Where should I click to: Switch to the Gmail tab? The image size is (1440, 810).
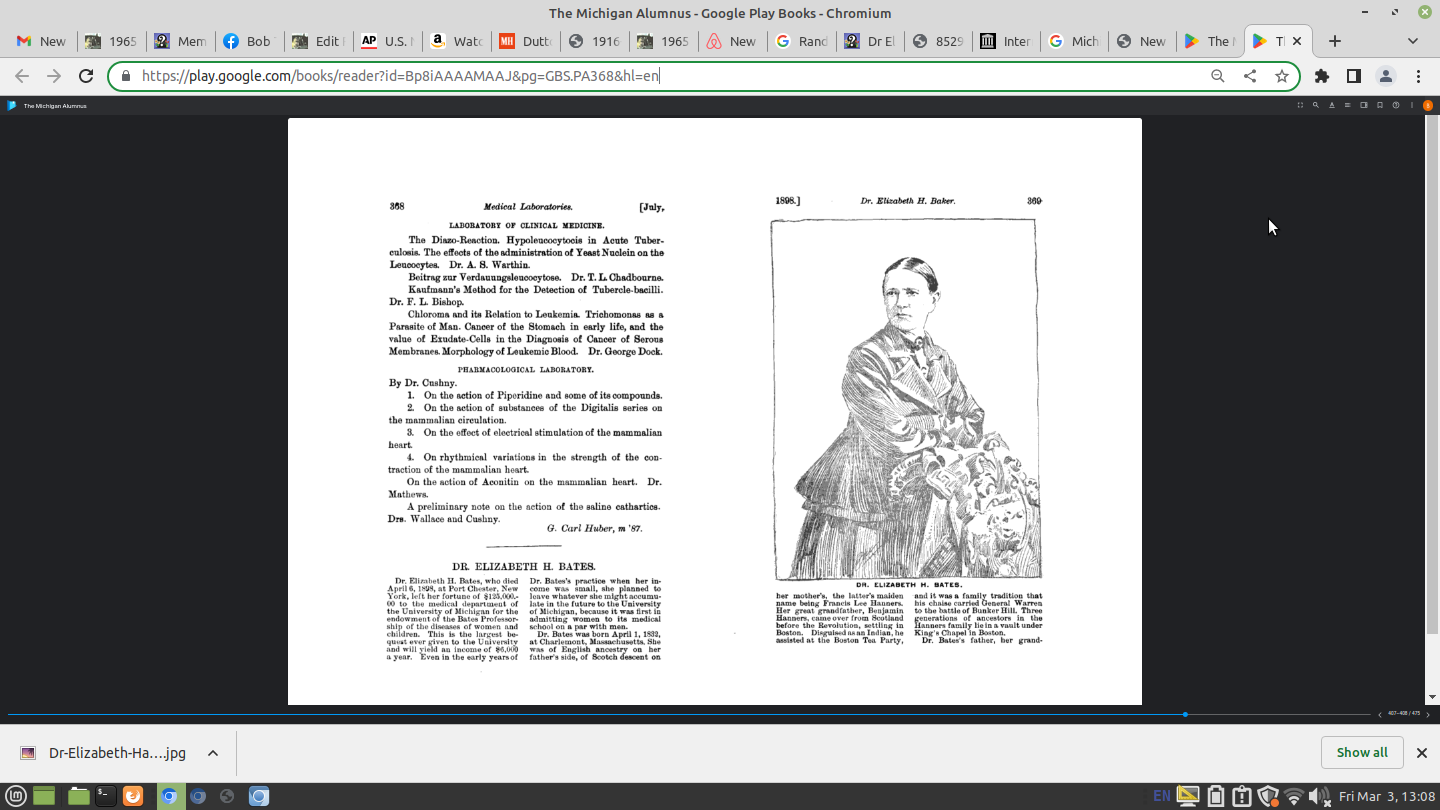(41, 41)
